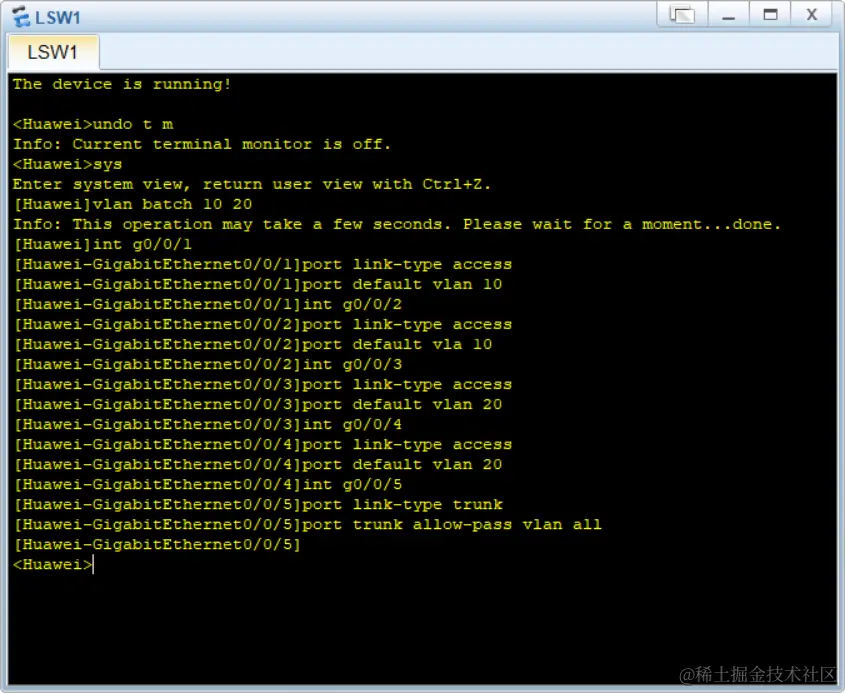Click 'The device is running!' line
This screenshot has width=845, height=693.
pyautogui.click(x=122, y=84)
